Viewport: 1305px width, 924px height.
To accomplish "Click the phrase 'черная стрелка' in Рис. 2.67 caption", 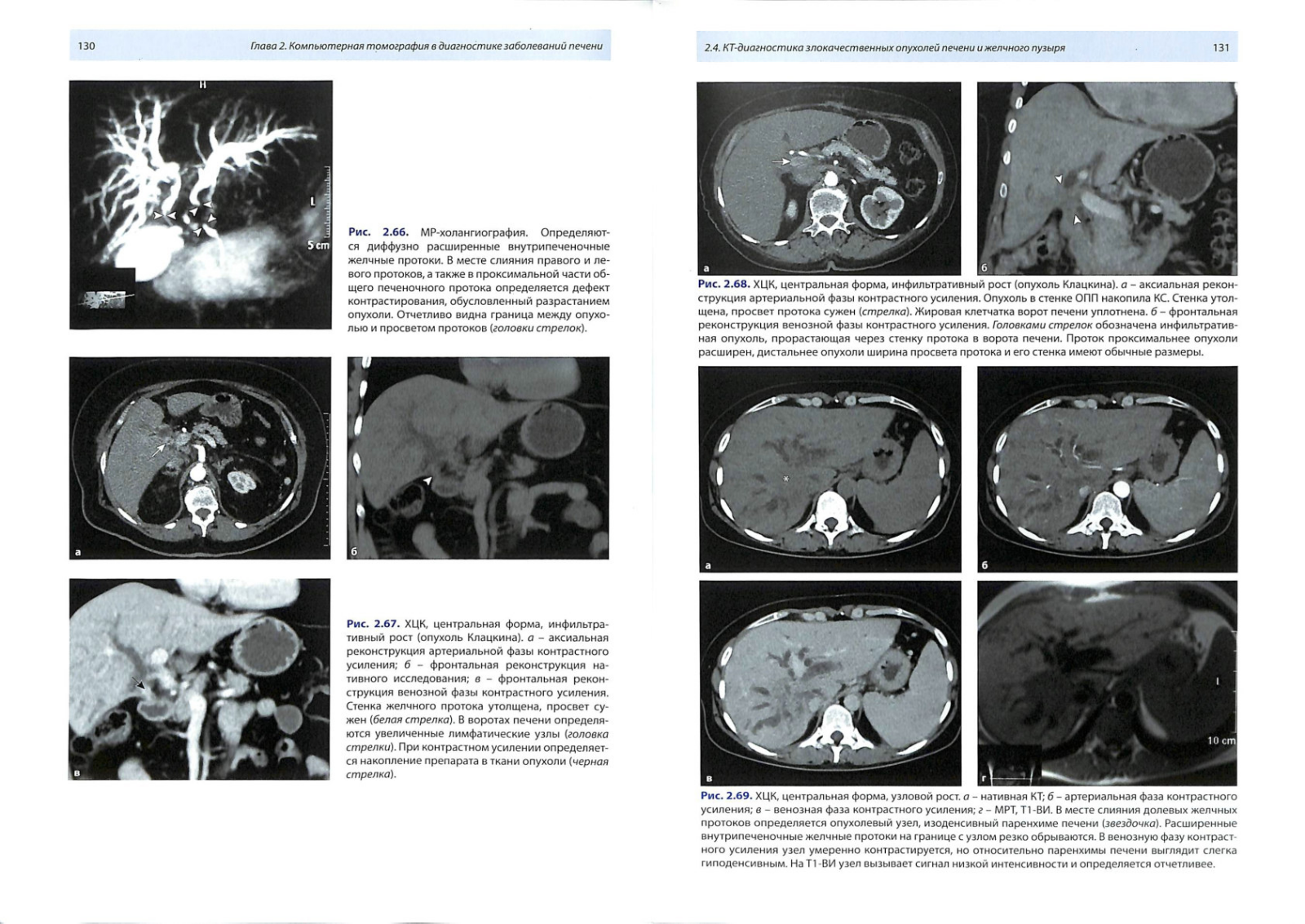I will 477,768.
